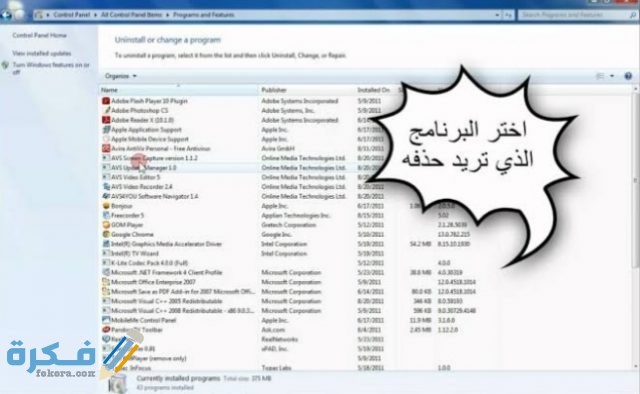Click version 13.0.782.215 cell
The height and width of the screenshot is (394, 640).
(x=454, y=234)
